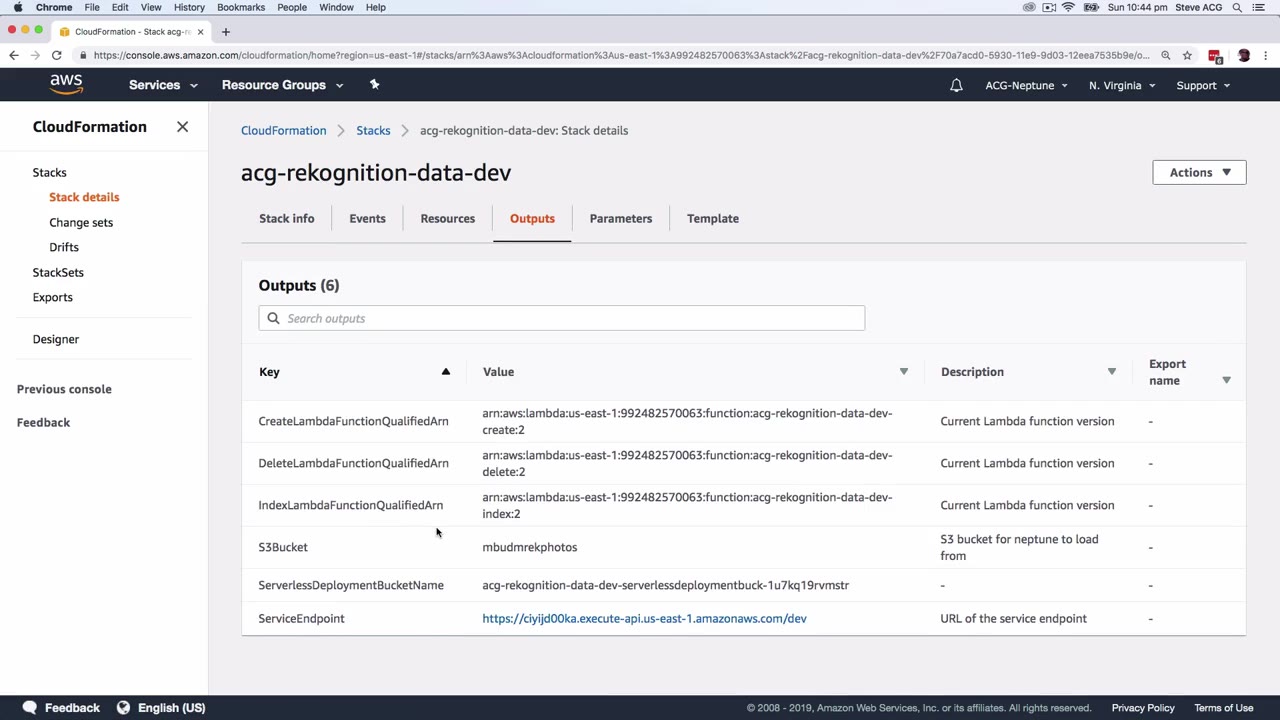This screenshot has height=720, width=1280.
Task: Go to Stacks in the breadcrumb
Action: (x=373, y=130)
